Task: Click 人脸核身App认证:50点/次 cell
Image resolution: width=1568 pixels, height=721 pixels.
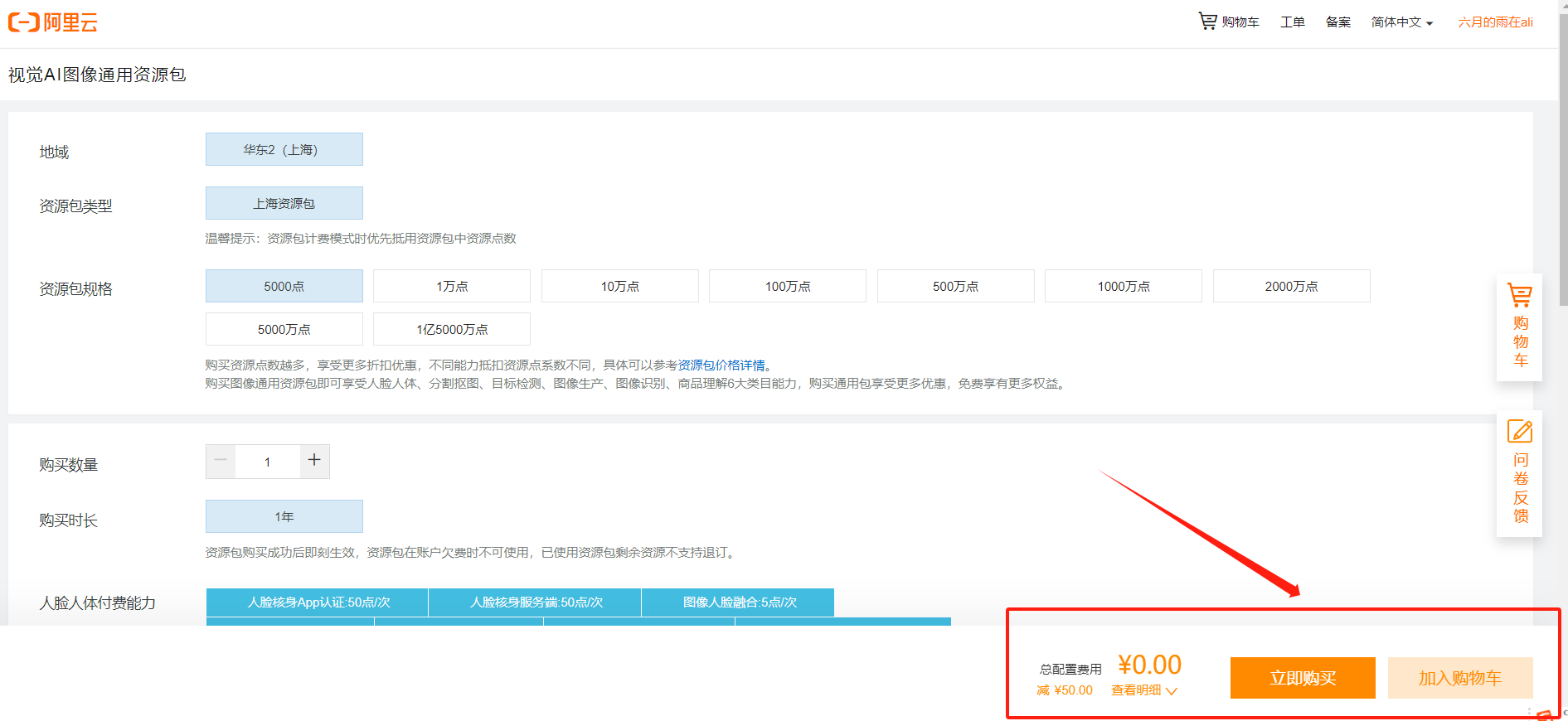Action: tap(318, 602)
